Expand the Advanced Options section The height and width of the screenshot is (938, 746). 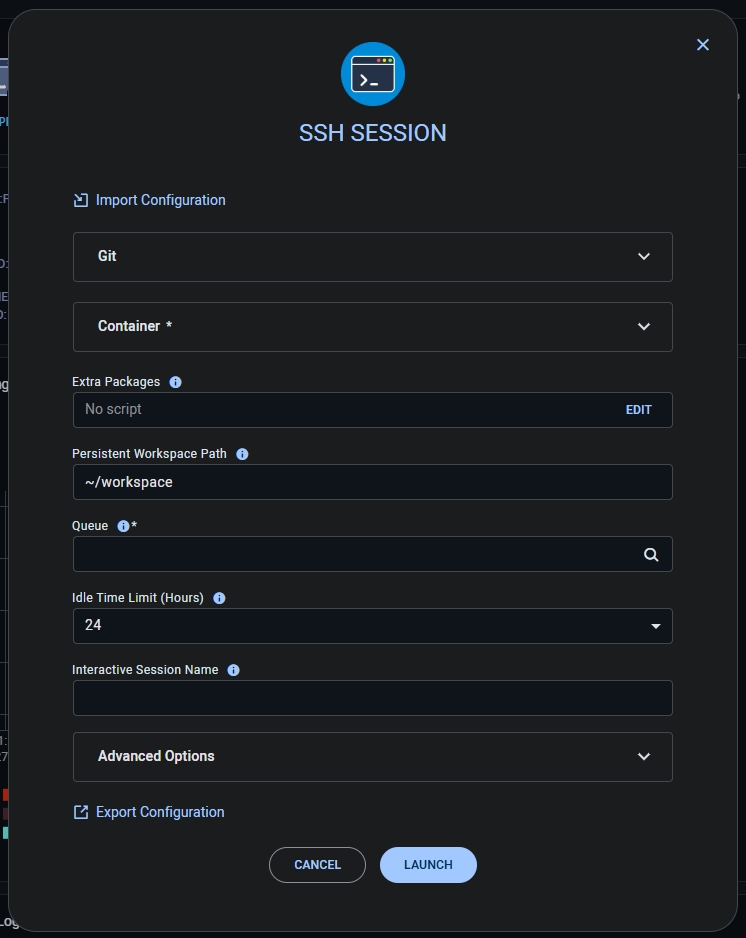tap(644, 756)
